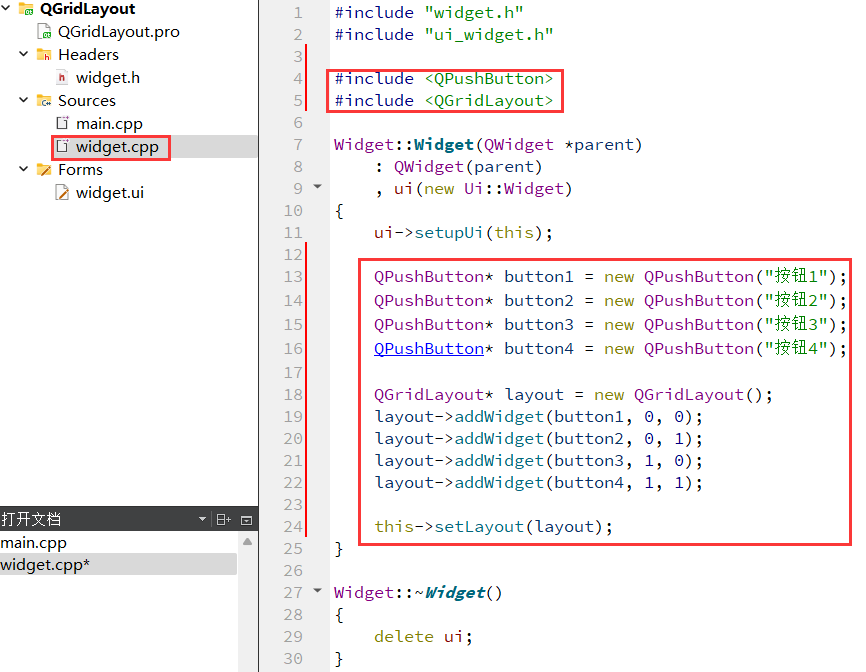Select widget.h in the project tree
This screenshot has height=672, width=866.
108,78
